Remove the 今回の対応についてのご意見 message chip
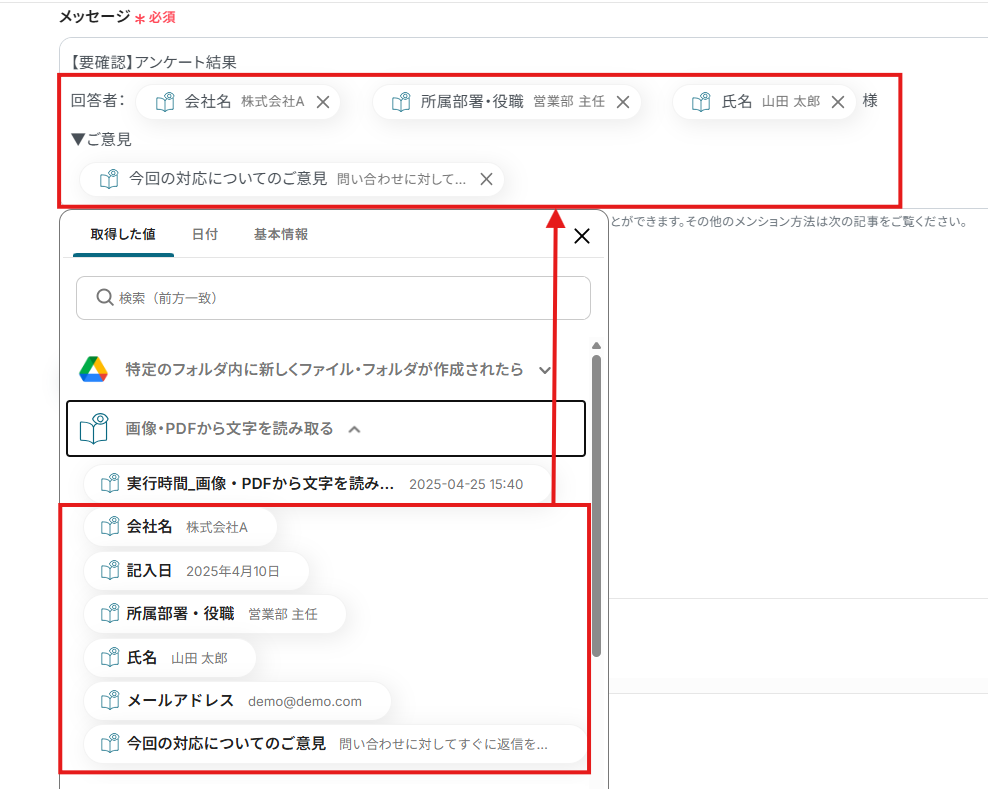 pos(486,179)
